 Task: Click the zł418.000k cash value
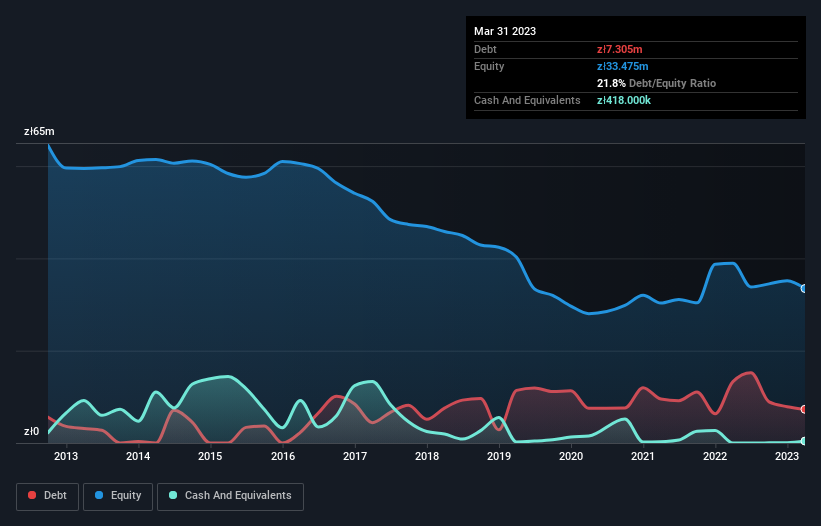[x=624, y=100]
